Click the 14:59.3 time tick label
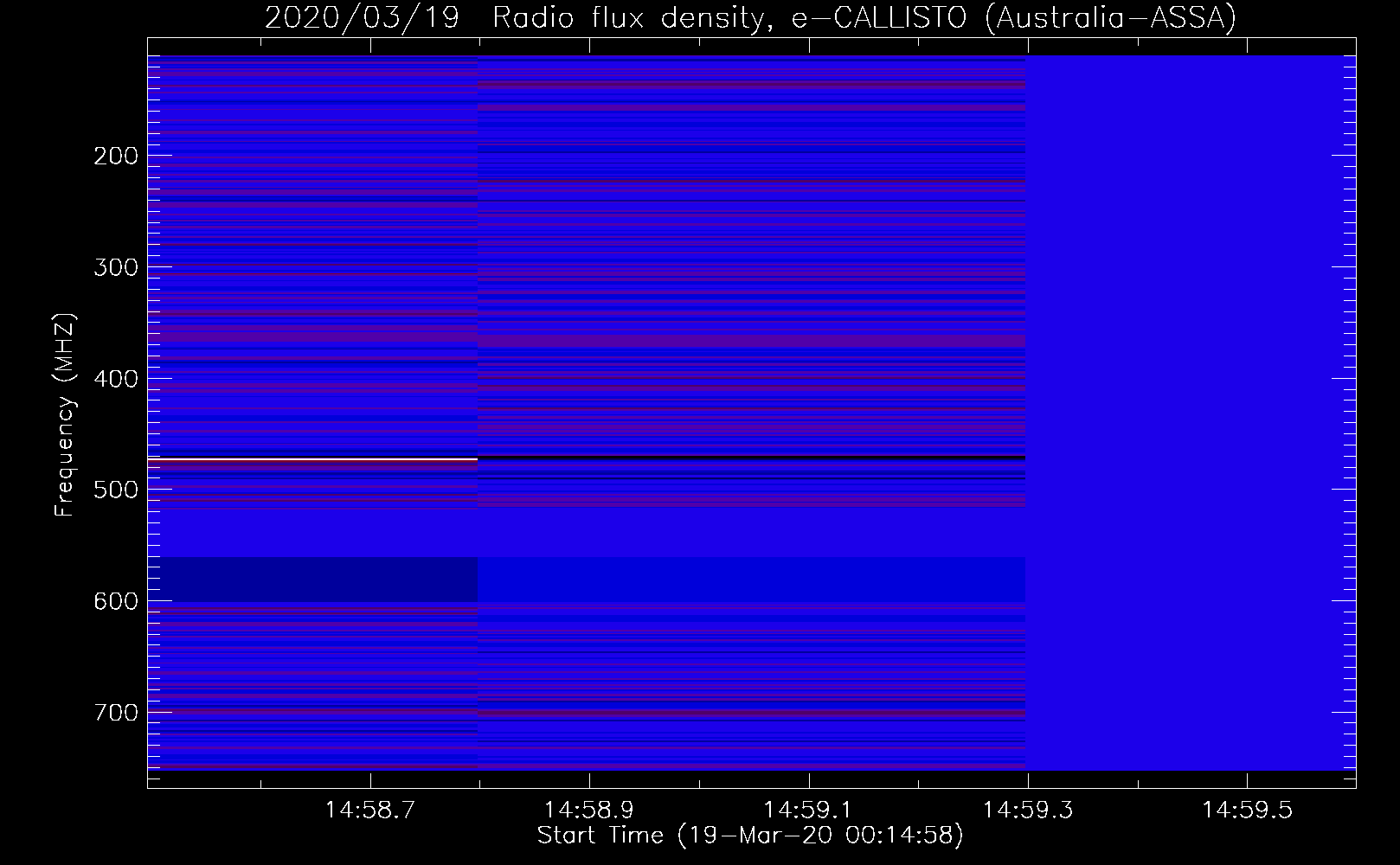1400x865 pixels. point(1027,810)
